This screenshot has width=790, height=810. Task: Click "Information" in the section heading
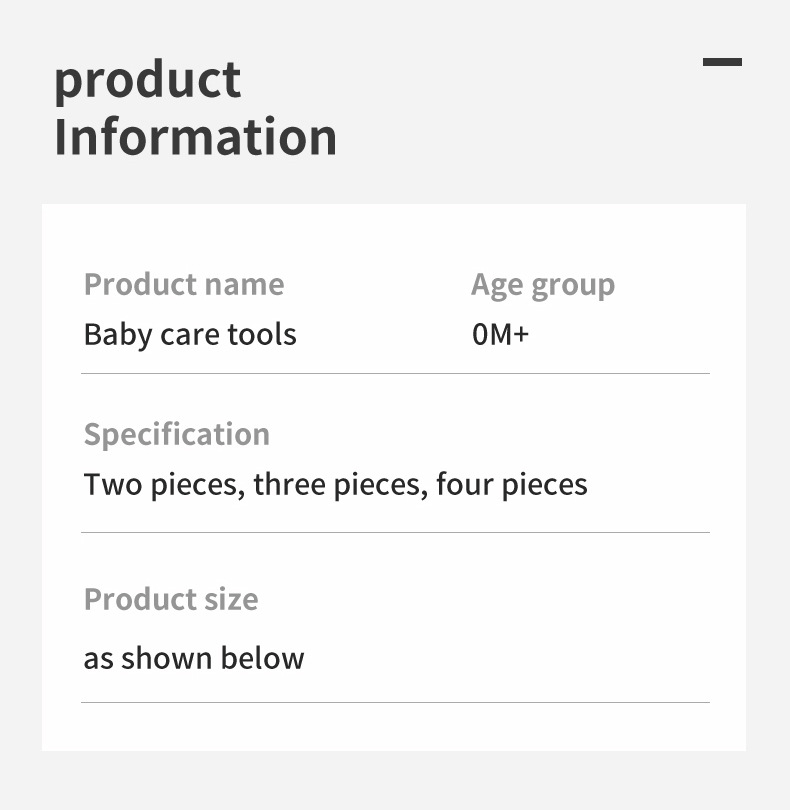(195, 137)
